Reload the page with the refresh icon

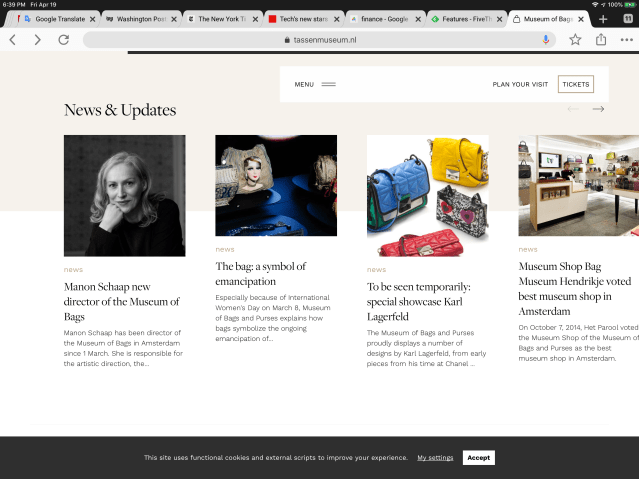[x=63, y=40]
